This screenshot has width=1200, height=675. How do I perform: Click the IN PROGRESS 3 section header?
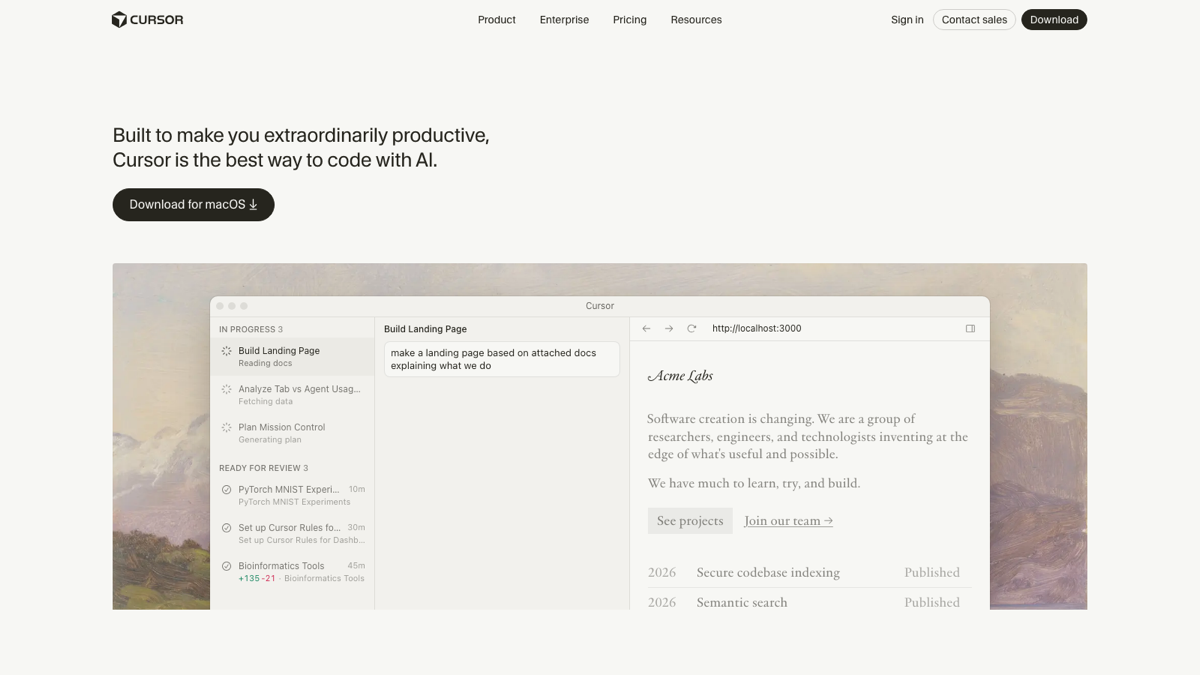251,329
